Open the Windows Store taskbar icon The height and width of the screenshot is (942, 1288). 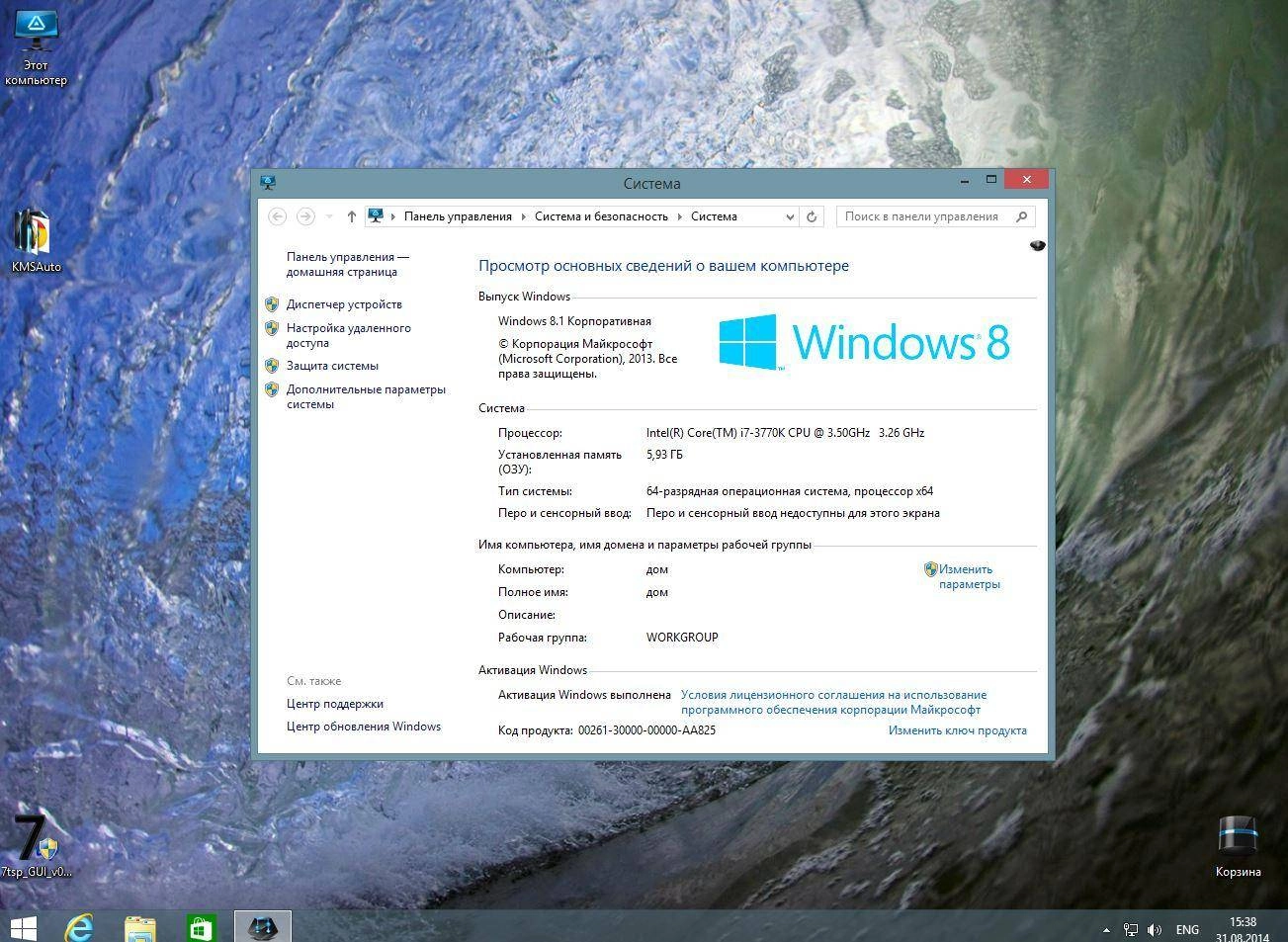(x=202, y=927)
